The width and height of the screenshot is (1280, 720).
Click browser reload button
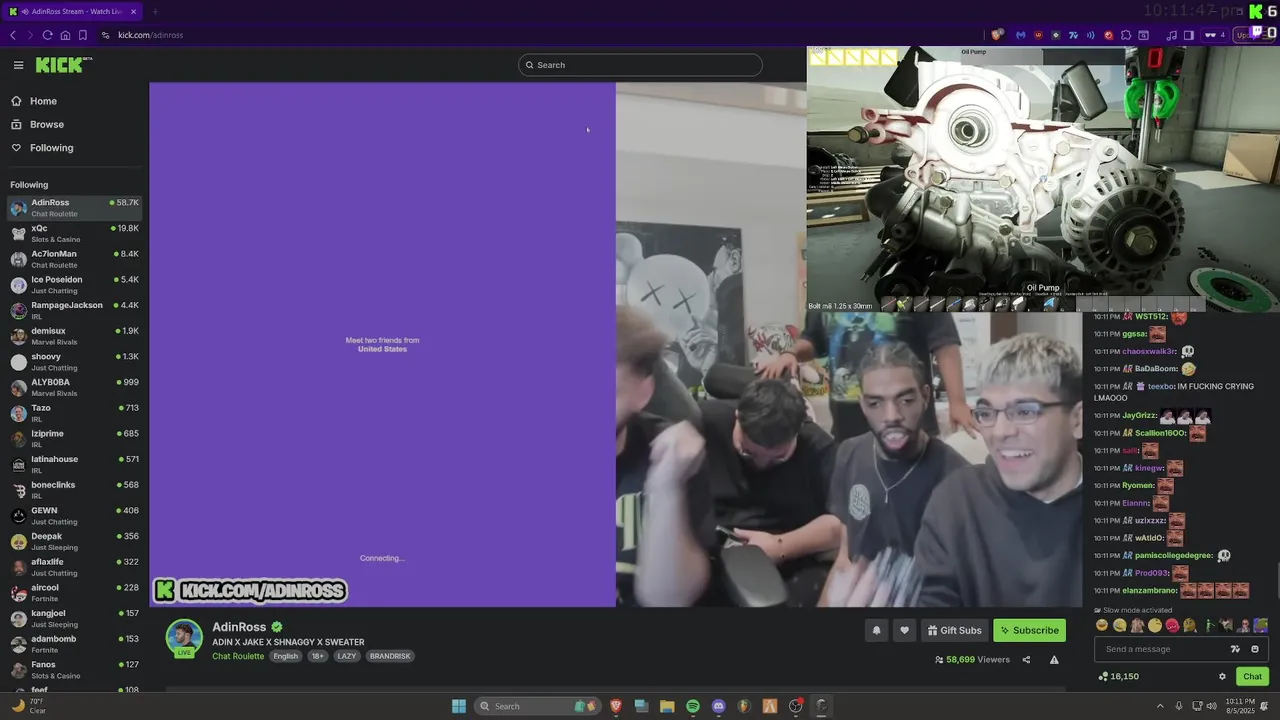pos(47,35)
